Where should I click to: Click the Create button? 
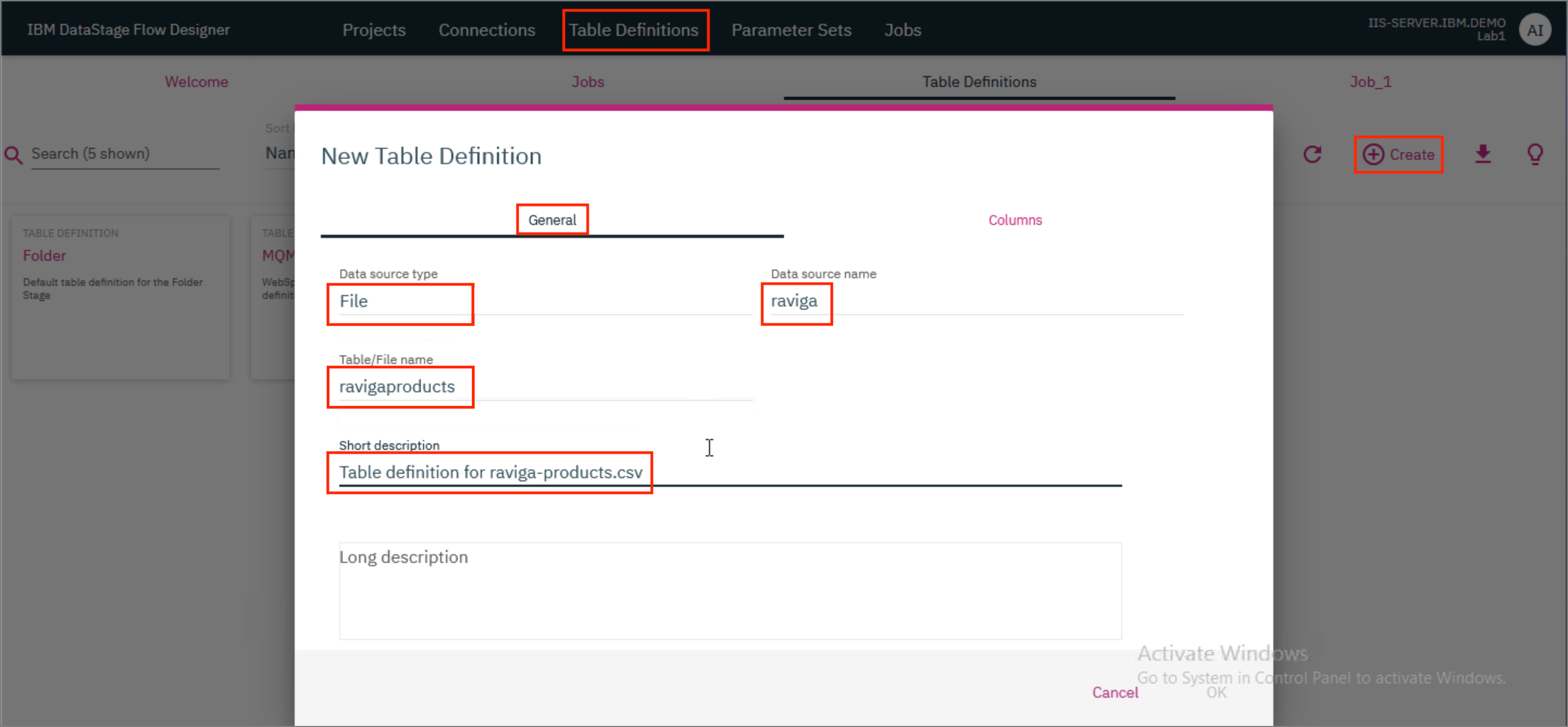(x=1398, y=154)
